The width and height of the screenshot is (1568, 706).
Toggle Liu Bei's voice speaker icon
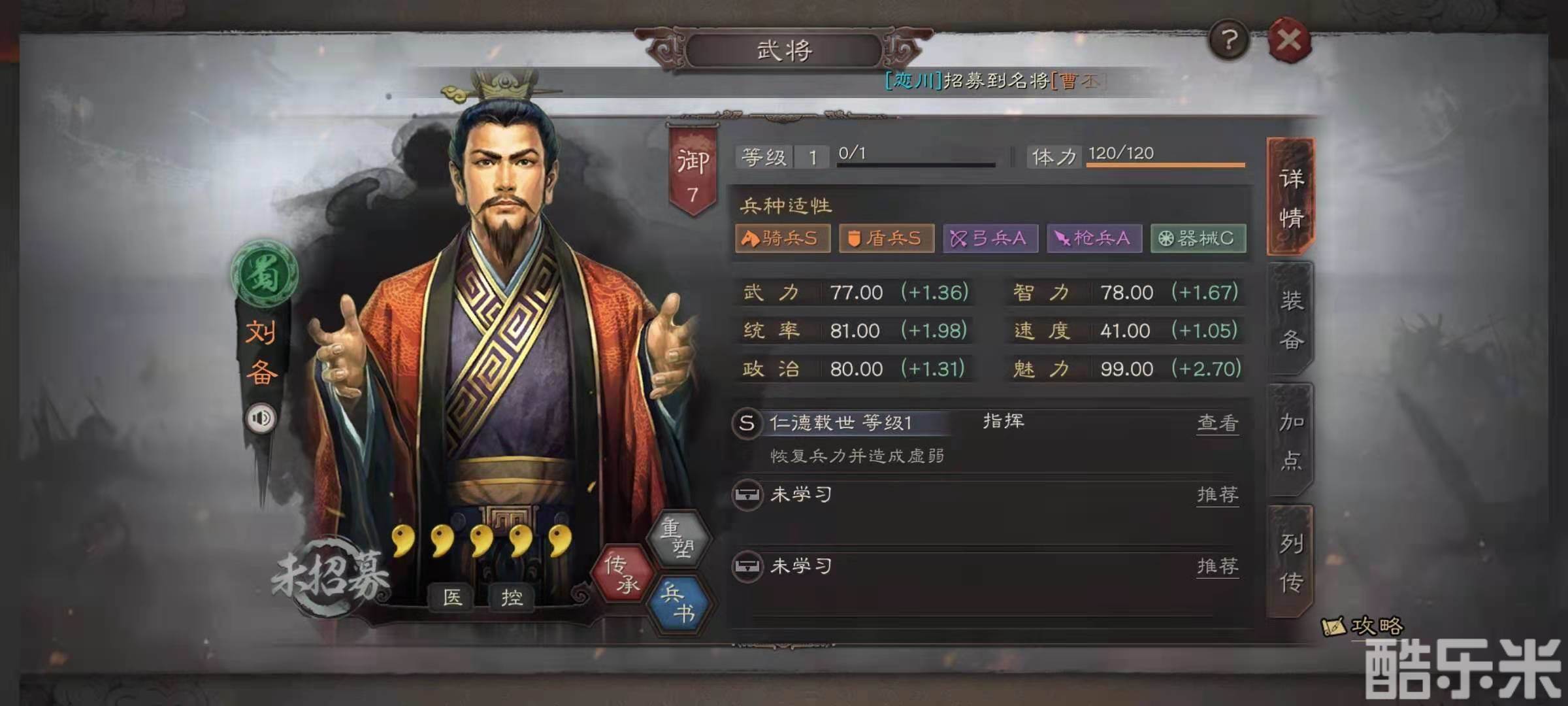(261, 418)
